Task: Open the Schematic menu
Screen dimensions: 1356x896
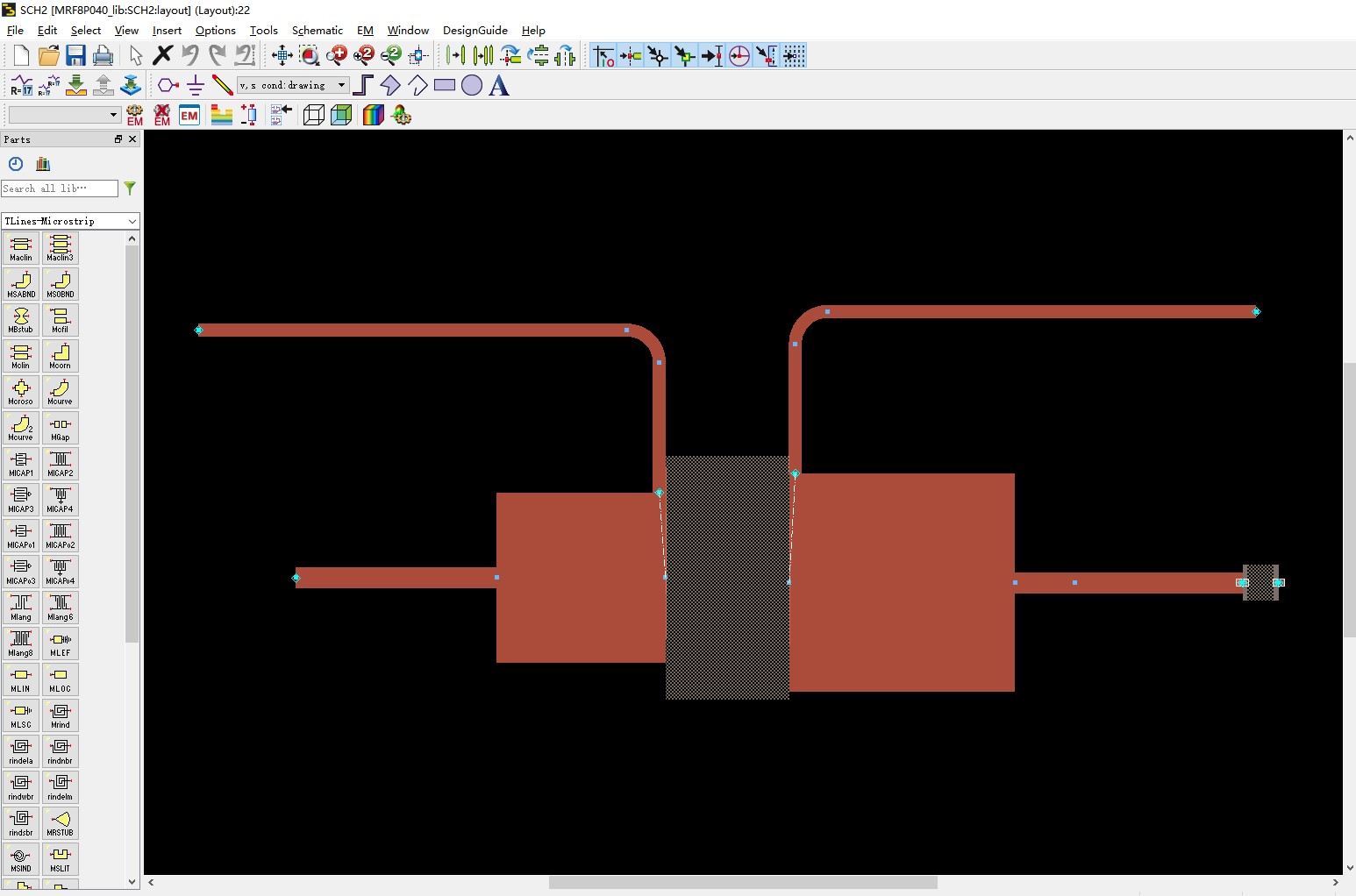Action: [317, 30]
